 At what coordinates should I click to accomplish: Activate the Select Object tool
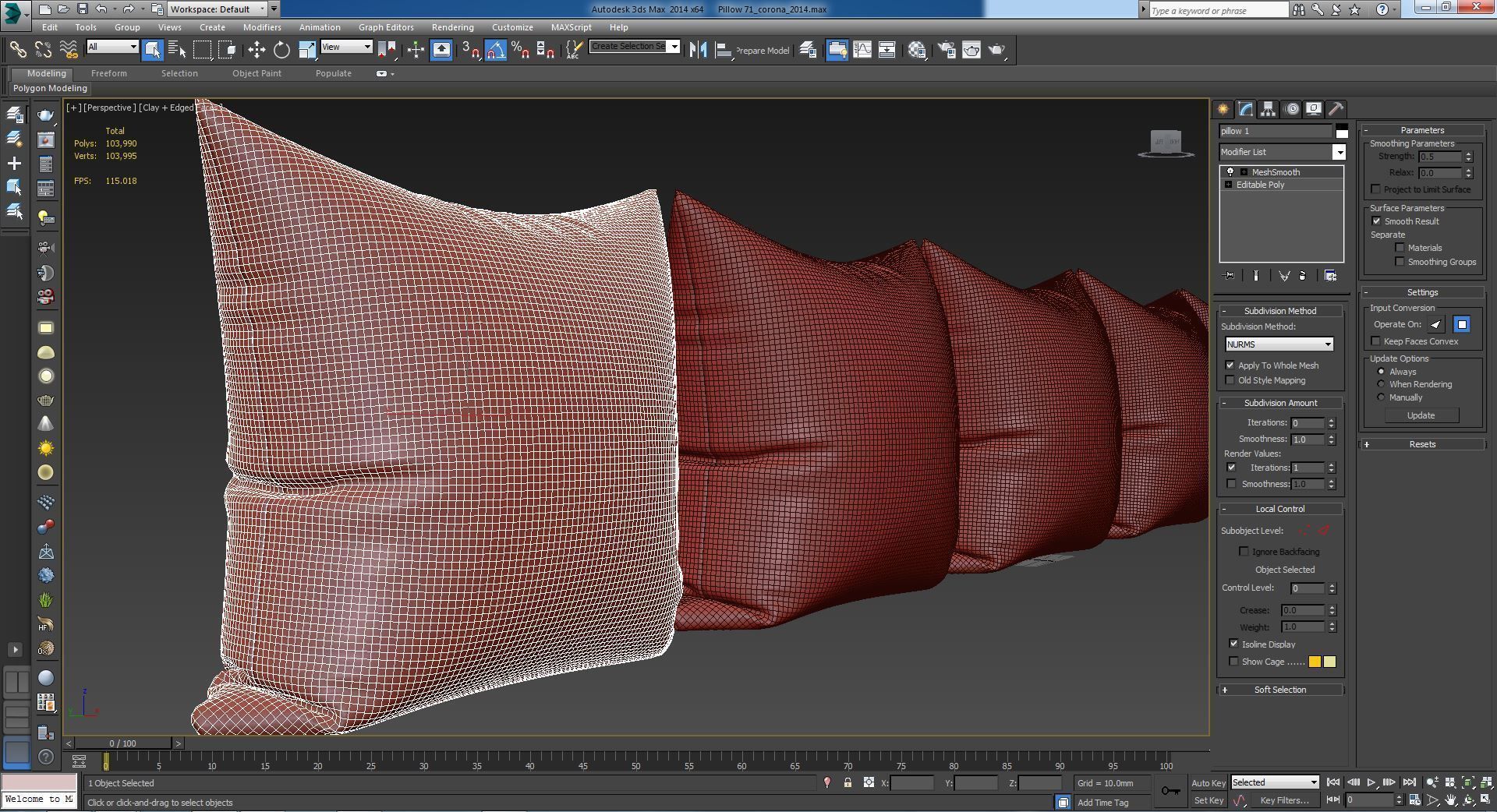click(152, 50)
